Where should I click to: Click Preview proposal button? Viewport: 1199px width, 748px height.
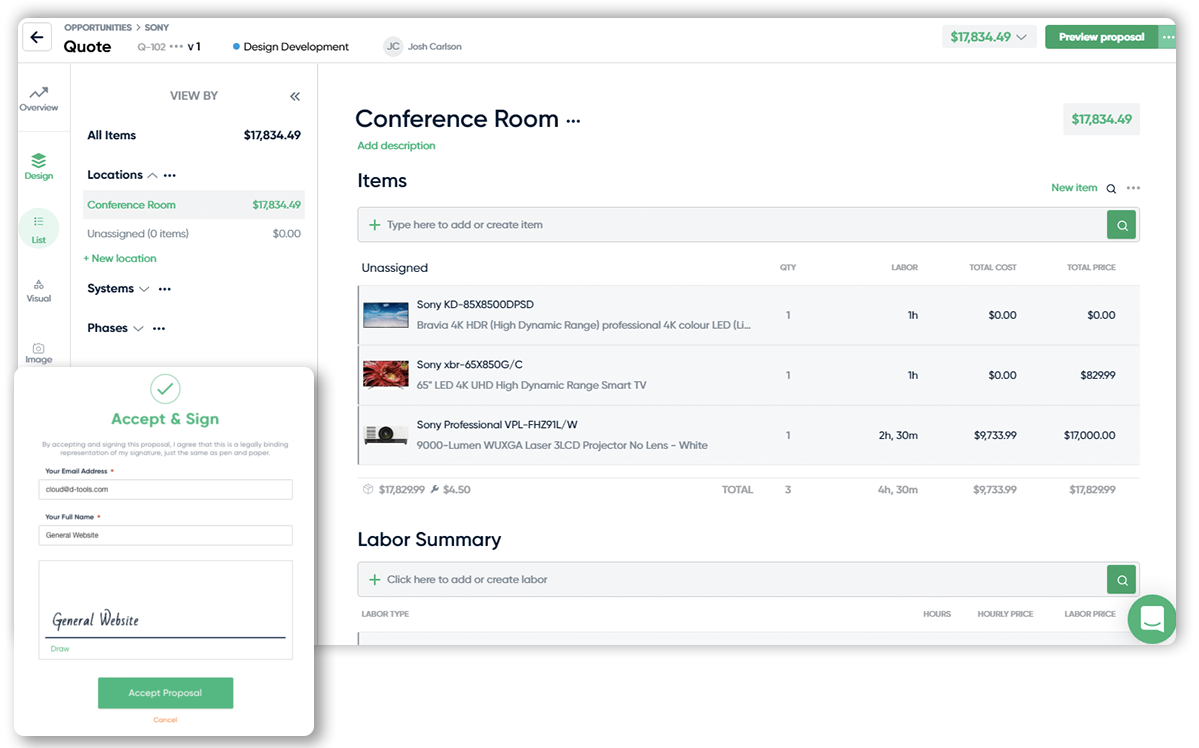[x=1101, y=37]
